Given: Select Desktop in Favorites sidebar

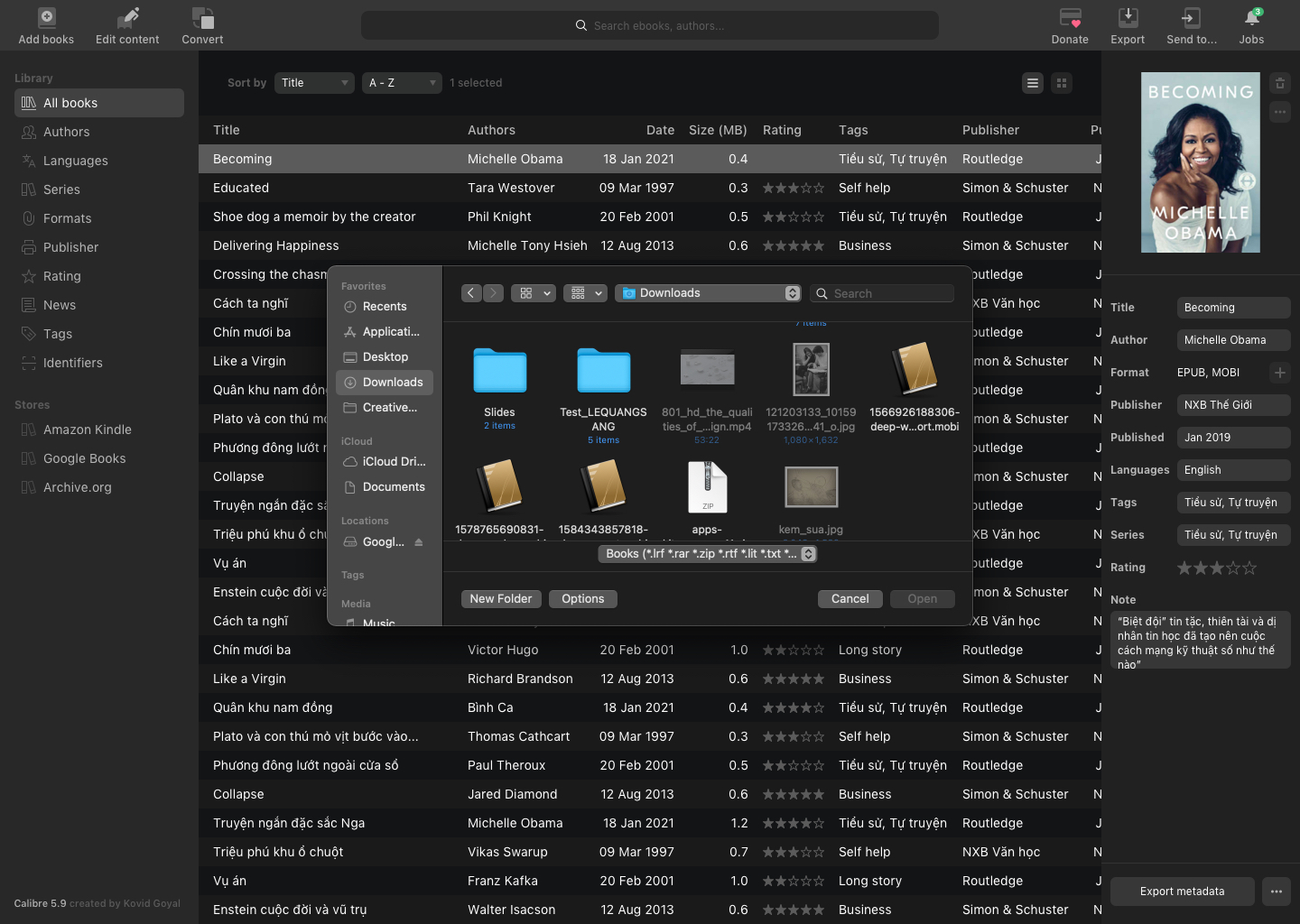Looking at the screenshot, I should point(385,357).
